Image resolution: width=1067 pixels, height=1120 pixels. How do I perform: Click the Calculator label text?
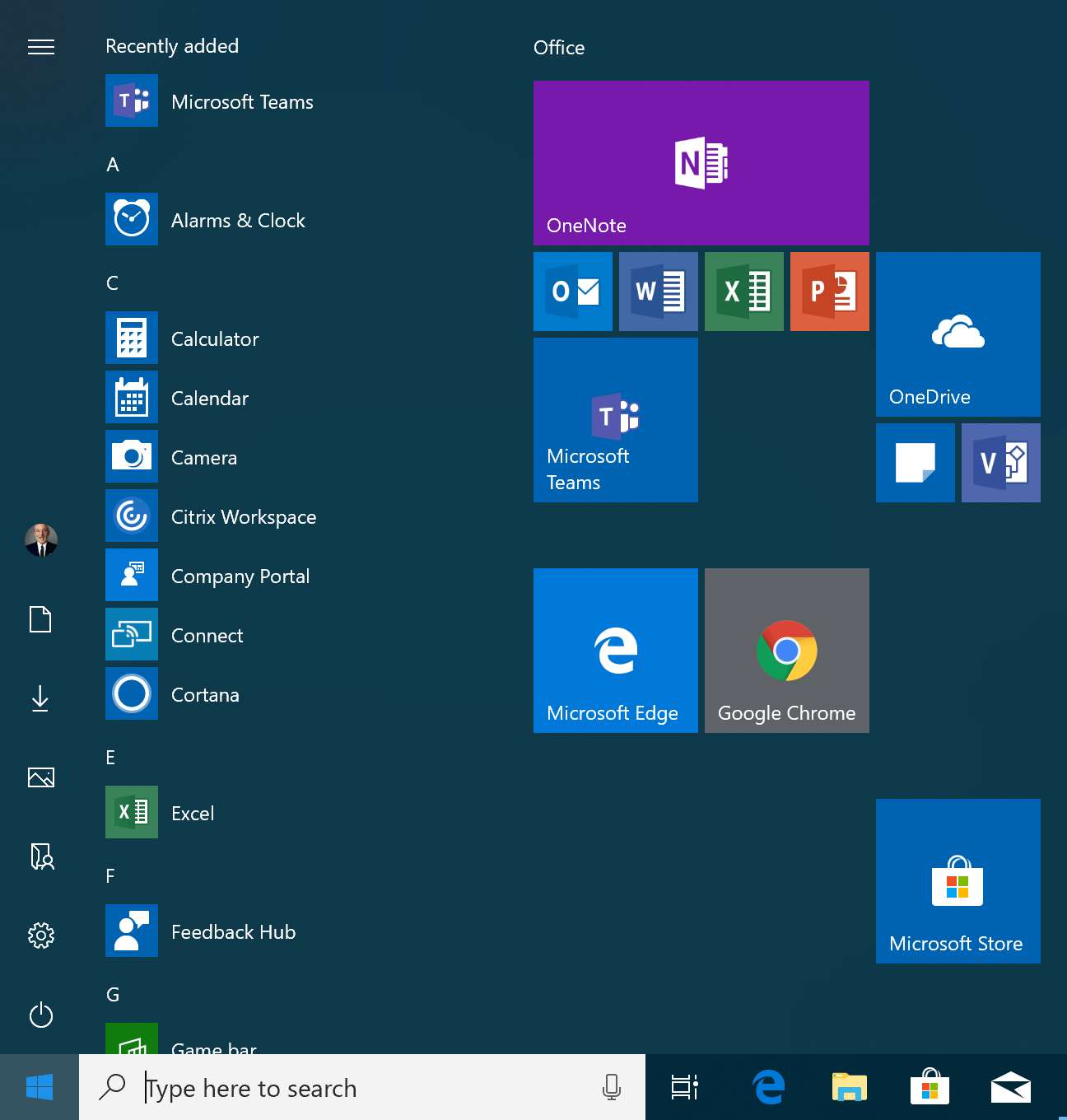(x=215, y=339)
